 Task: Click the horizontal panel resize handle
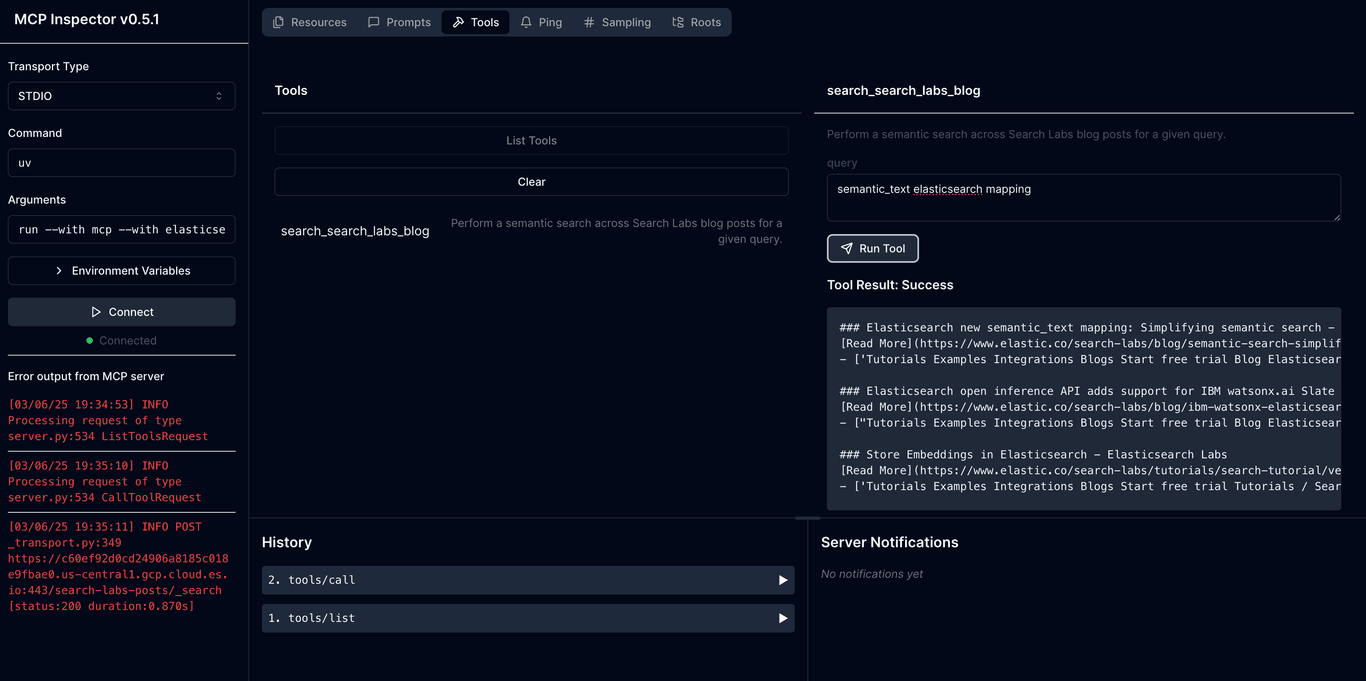(808, 518)
